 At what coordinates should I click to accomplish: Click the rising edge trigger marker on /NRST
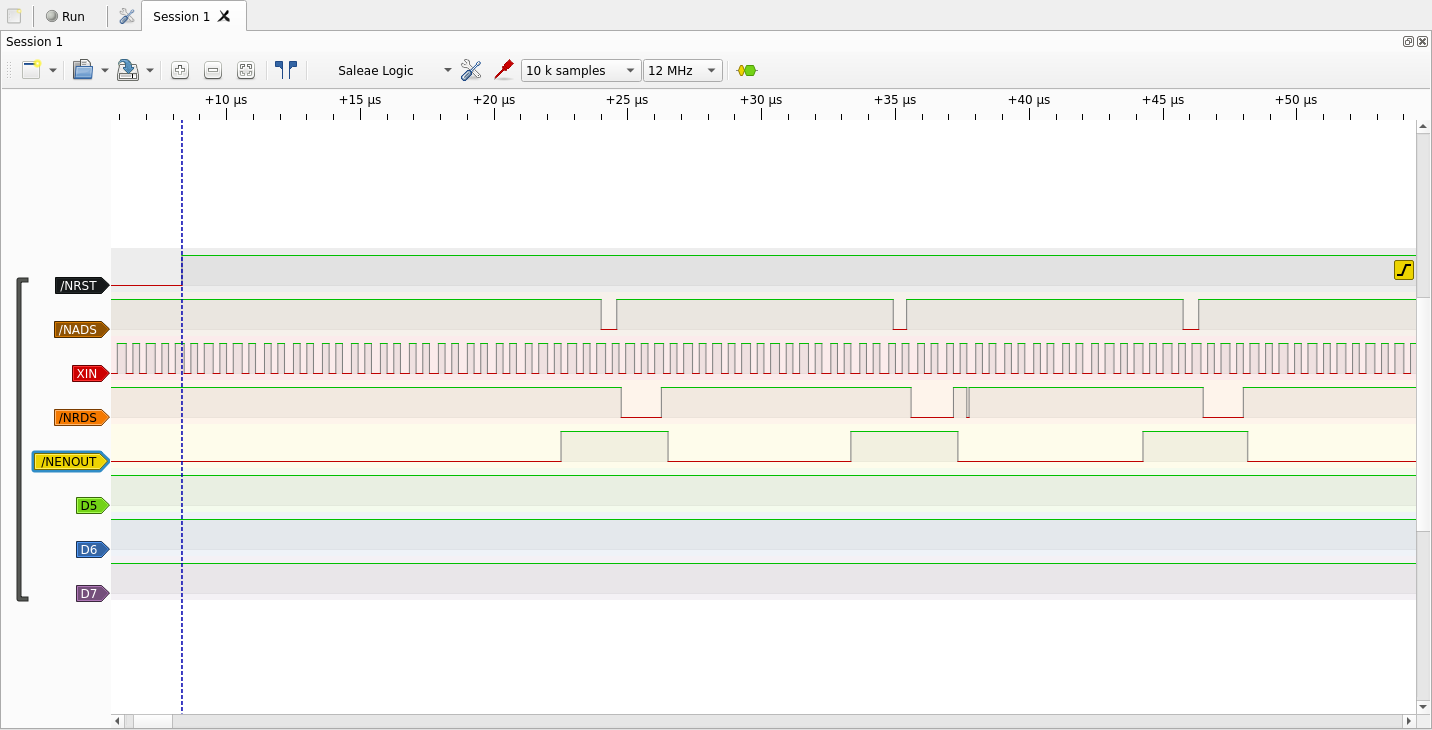(1404, 270)
